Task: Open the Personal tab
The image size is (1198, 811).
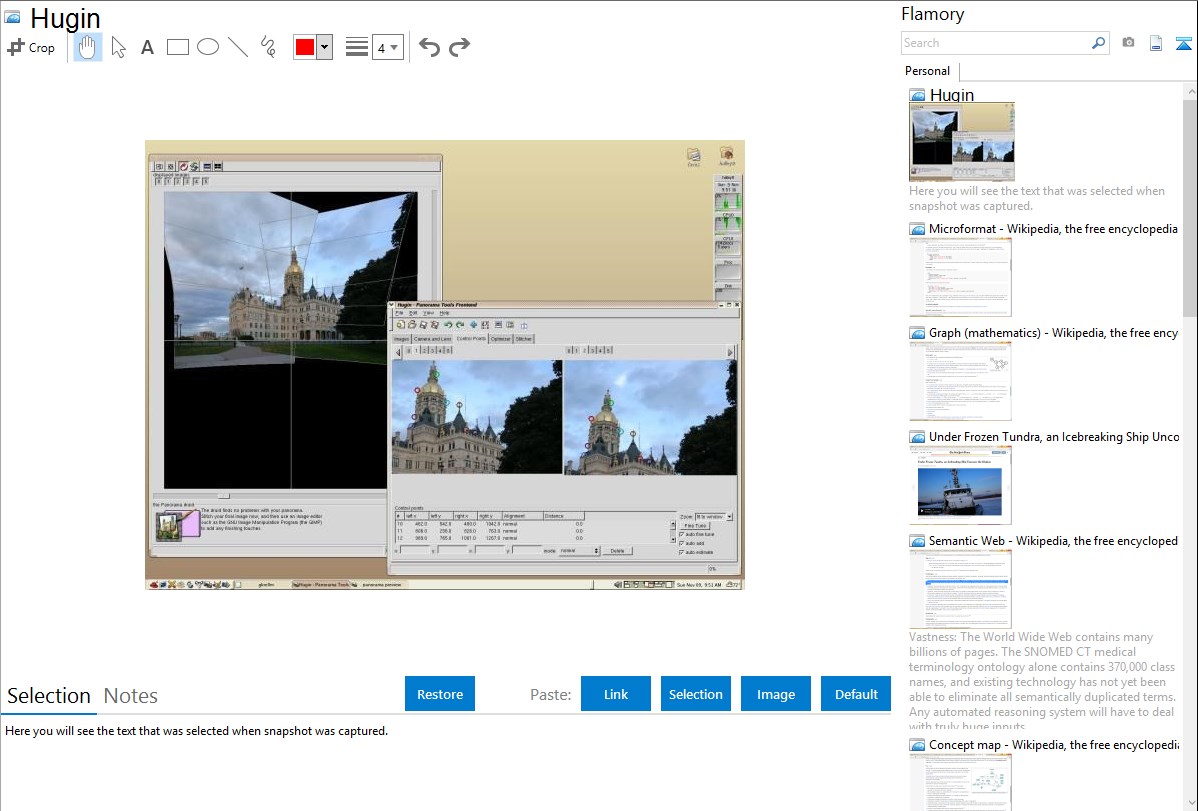Action: 928,71
